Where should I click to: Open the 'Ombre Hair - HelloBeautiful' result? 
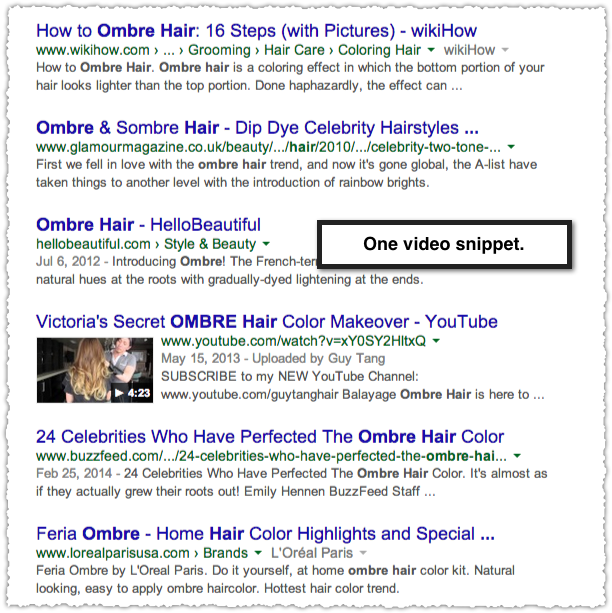(148, 225)
